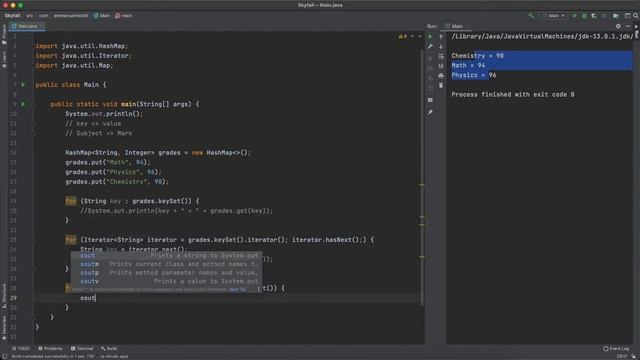This screenshot has height=360, width=640.
Task: Place cursor at grades.put("Math", 94) line
Action: point(108,162)
